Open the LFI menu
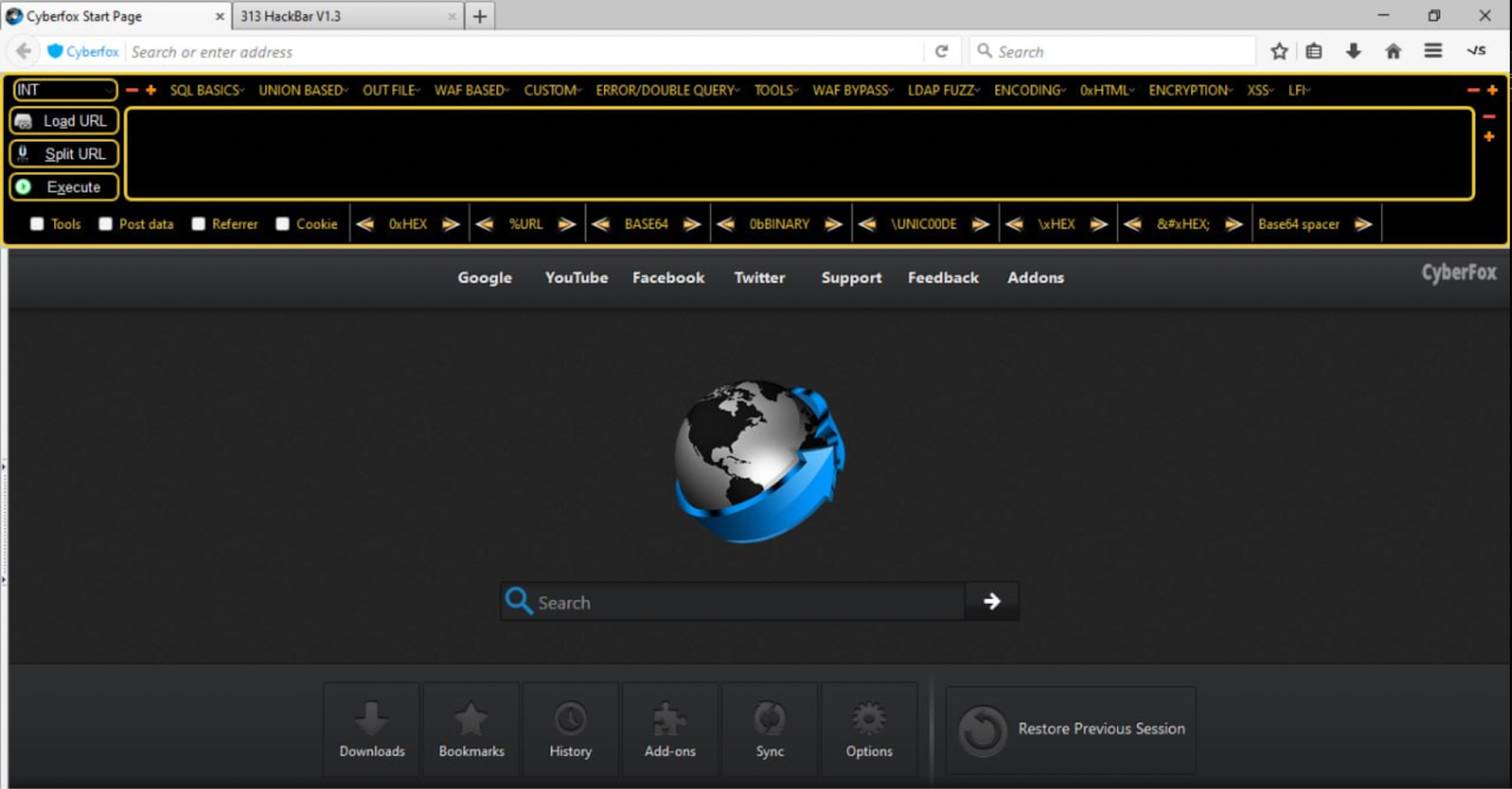1512x789 pixels. click(1299, 90)
